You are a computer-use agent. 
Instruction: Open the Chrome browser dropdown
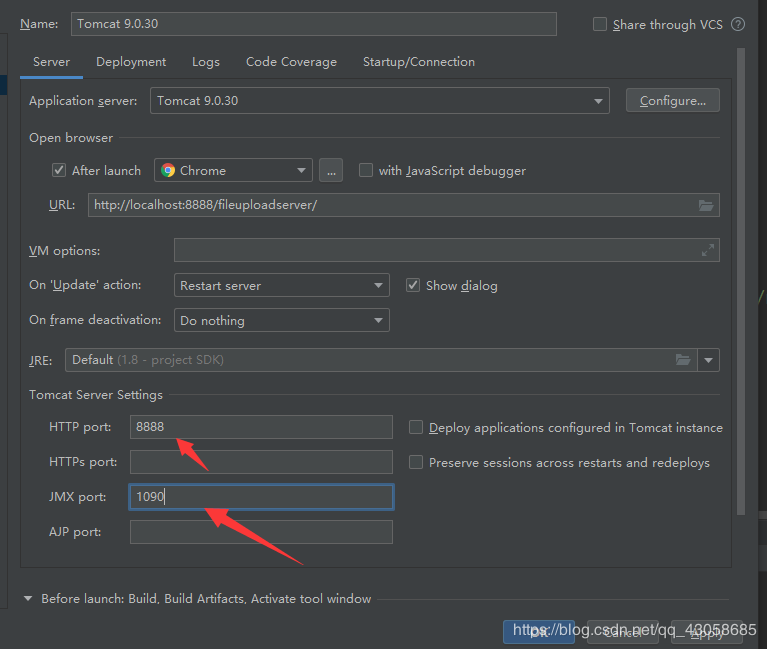click(233, 170)
